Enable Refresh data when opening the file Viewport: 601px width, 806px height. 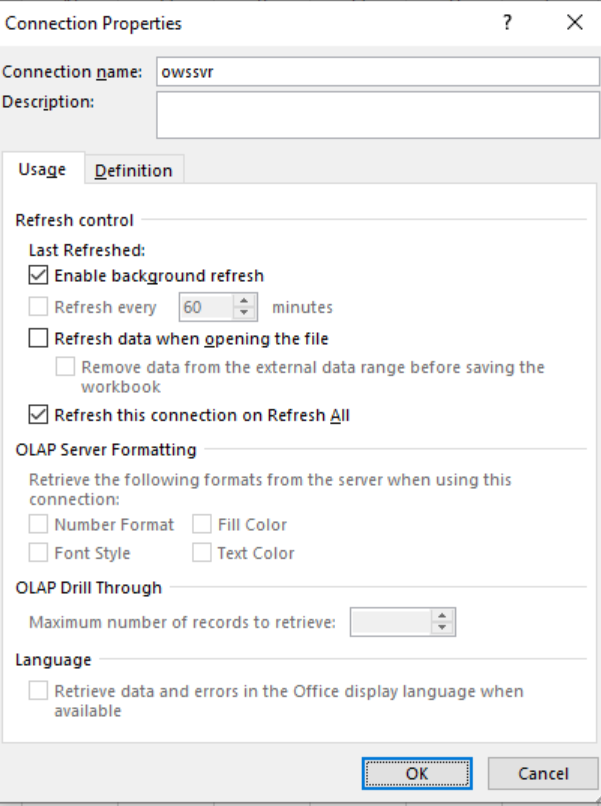38,339
